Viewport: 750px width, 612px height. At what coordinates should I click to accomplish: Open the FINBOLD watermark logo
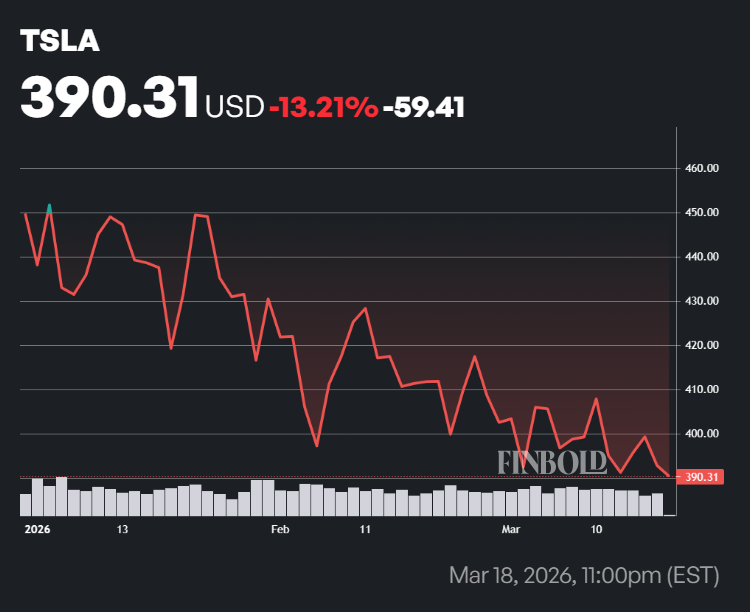(552, 461)
